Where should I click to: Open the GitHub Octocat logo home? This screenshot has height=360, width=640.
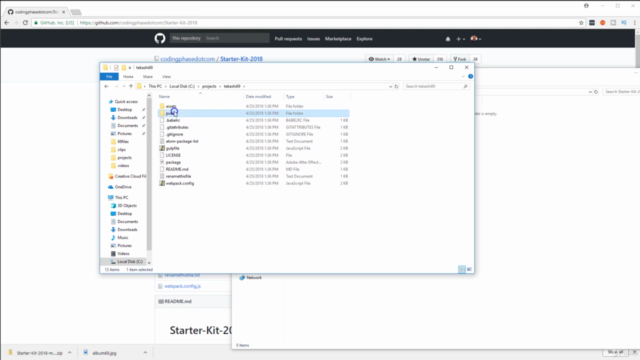(160, 38)
